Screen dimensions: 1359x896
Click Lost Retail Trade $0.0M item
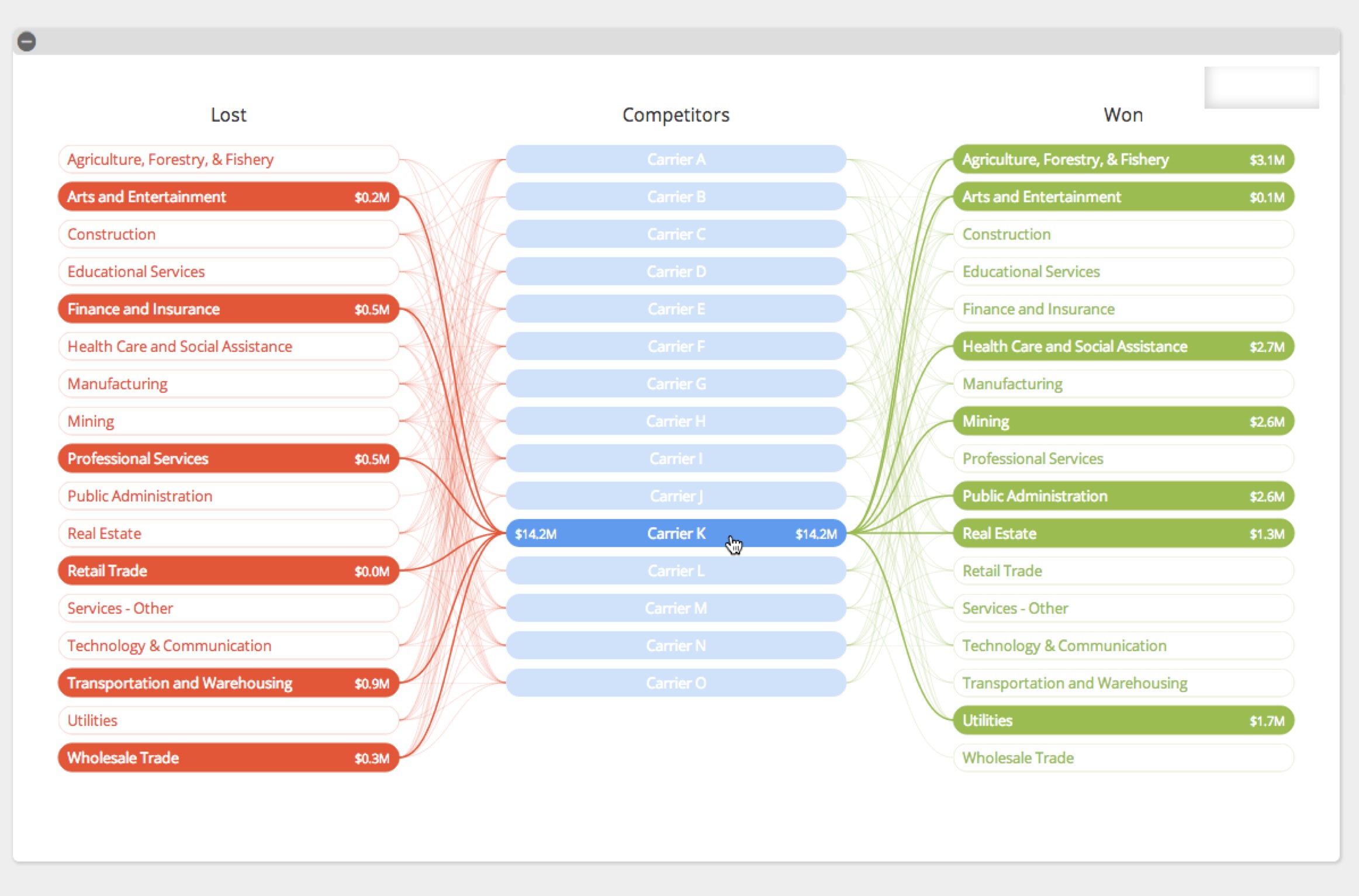[x=228, y=571]
